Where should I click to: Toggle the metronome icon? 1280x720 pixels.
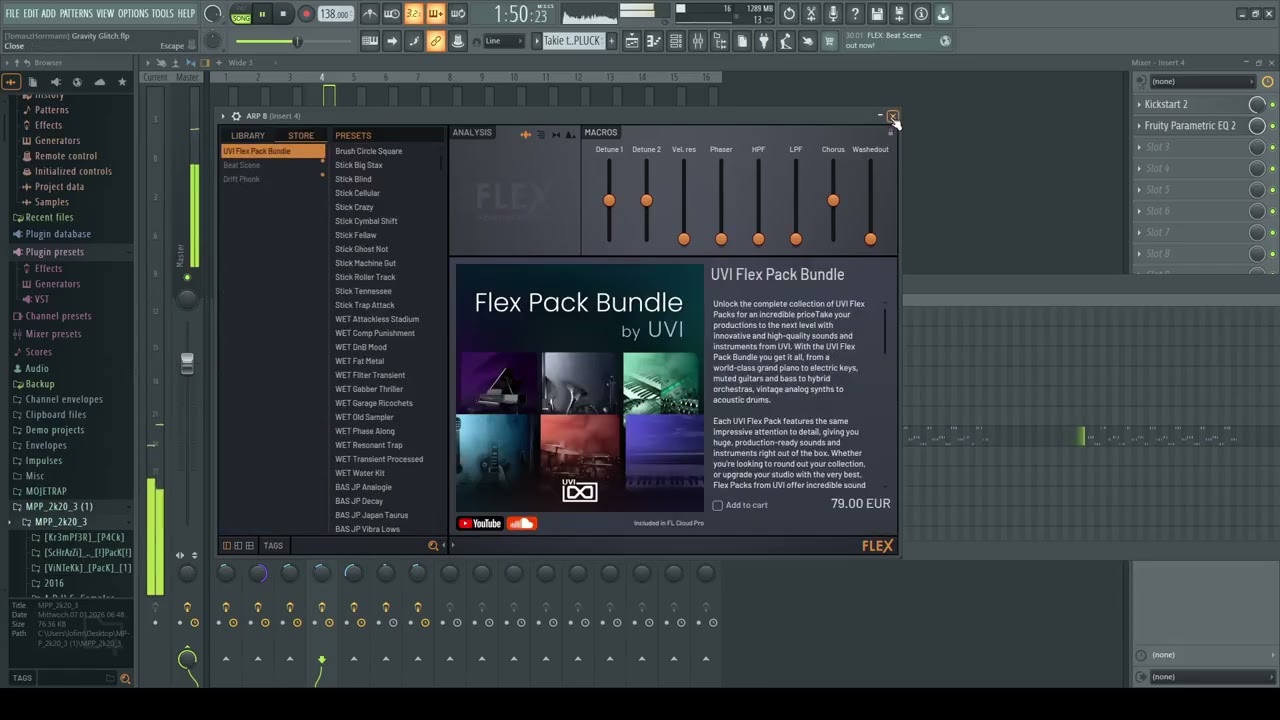point(370,14)
